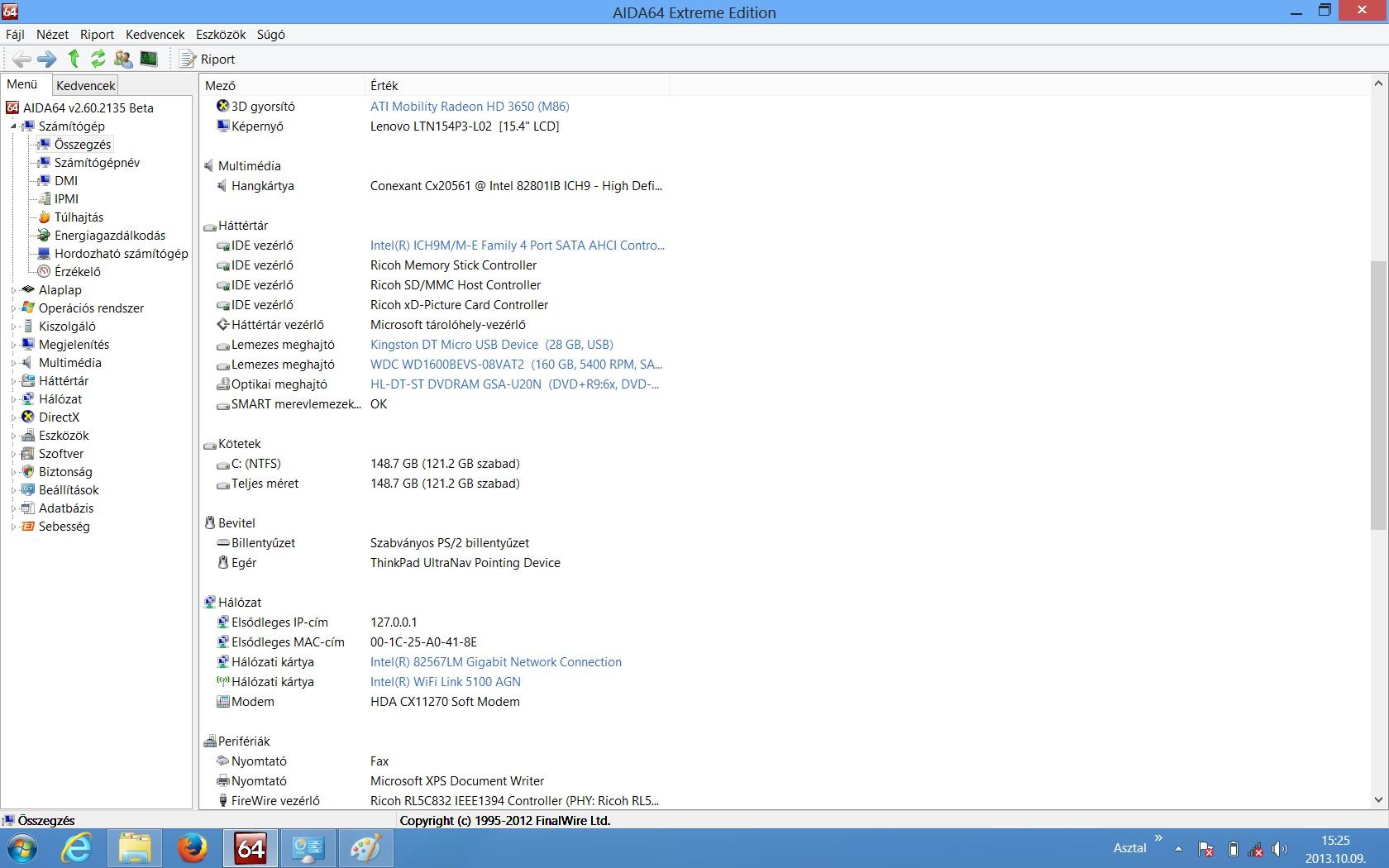Click the volume speaker tray icon
This screenshot has width=1389, height=868.
pos(1280,849)
